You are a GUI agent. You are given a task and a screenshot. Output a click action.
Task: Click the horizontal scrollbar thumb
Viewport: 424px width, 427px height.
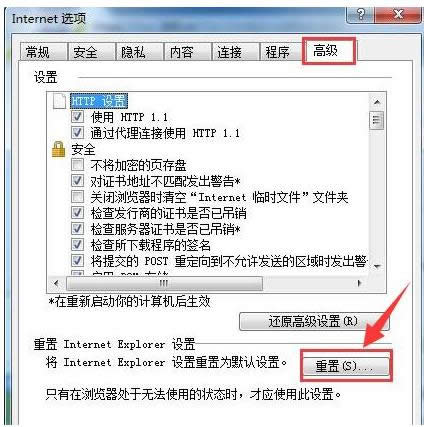tap(164, 284)
